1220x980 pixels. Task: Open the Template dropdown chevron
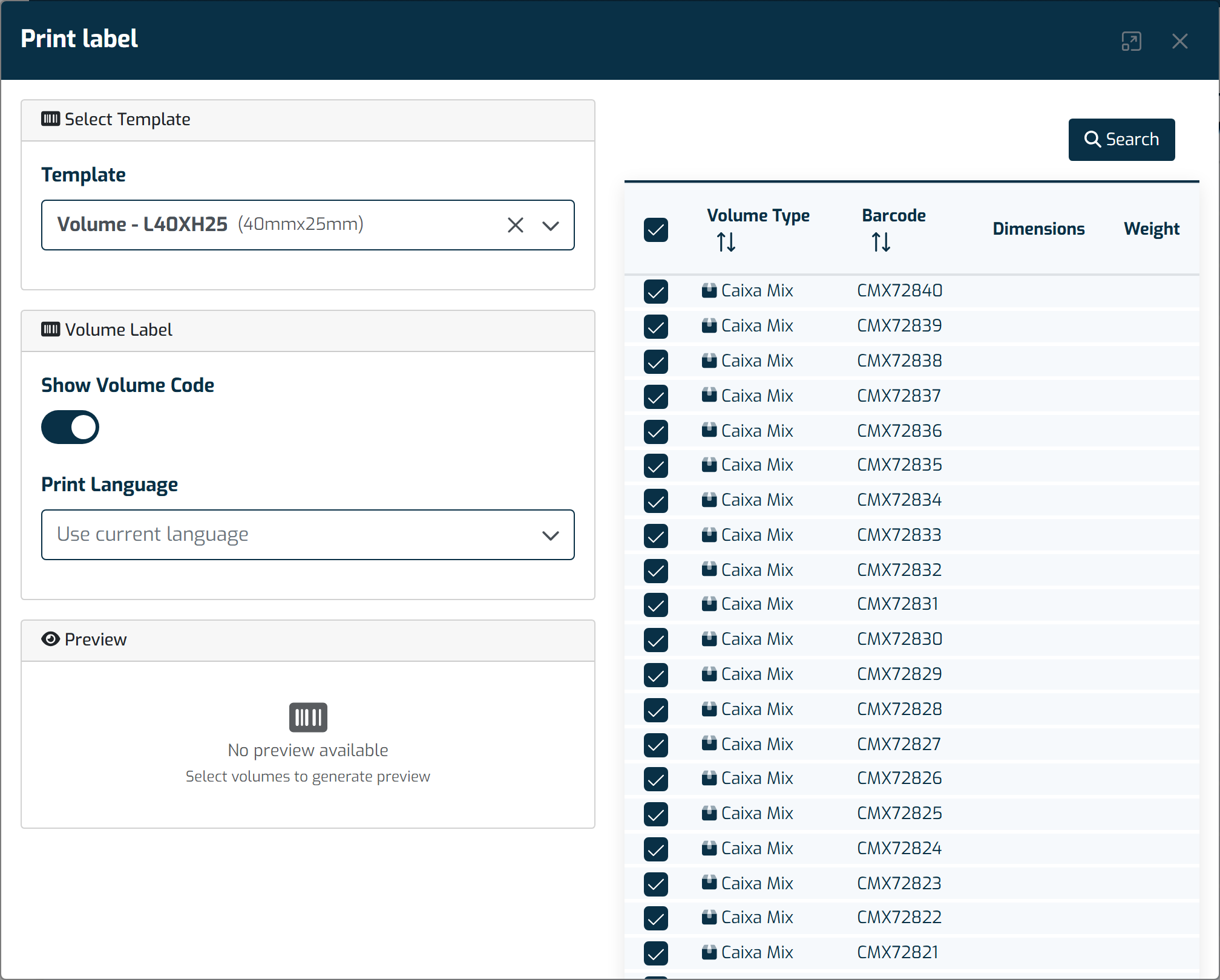(550, 226)
